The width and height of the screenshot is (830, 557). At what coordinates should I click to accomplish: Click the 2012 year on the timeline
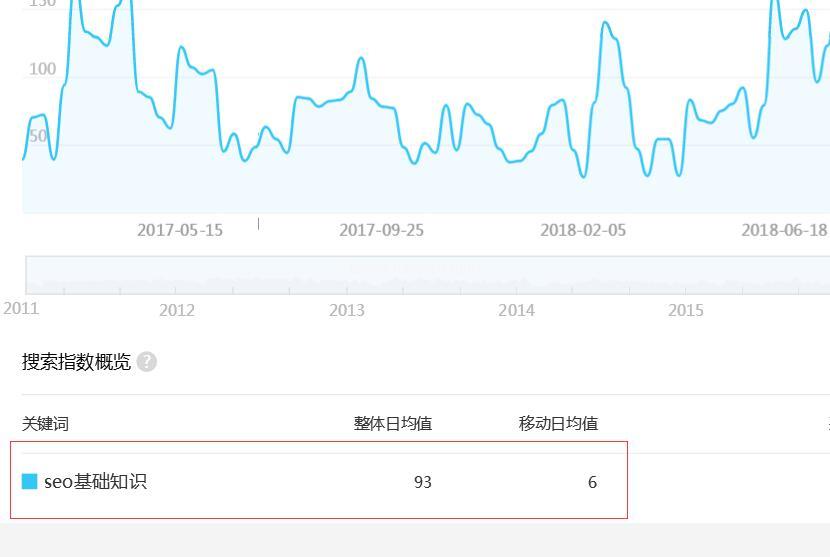point(177,310)
